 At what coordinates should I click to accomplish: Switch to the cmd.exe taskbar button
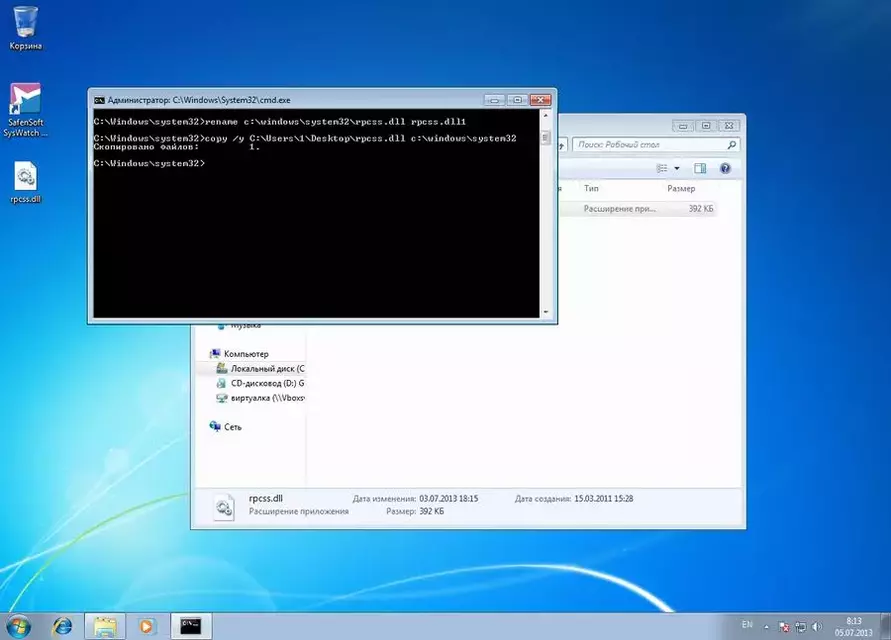191,626
